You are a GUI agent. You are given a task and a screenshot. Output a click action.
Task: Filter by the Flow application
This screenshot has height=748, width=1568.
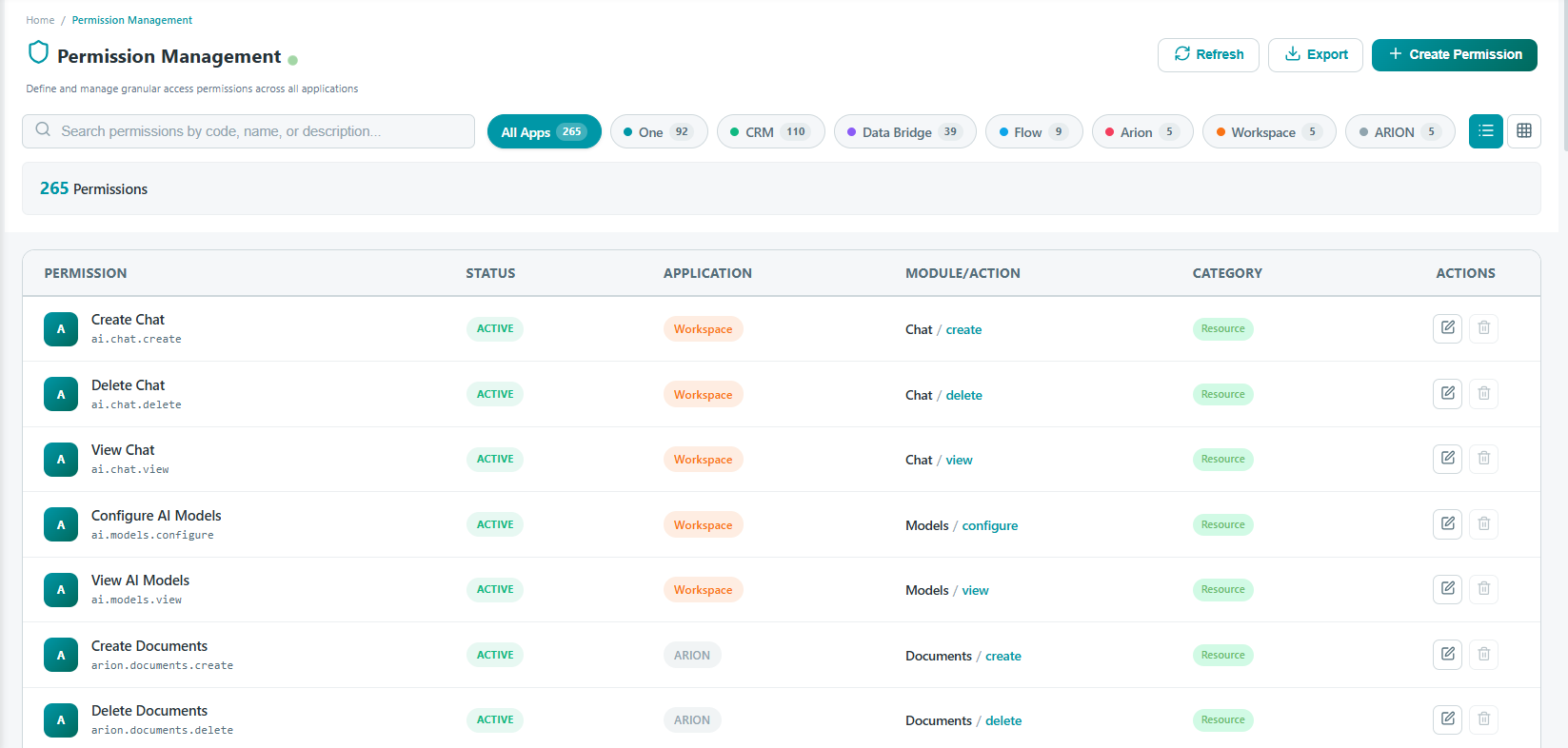coord(1034,131)
